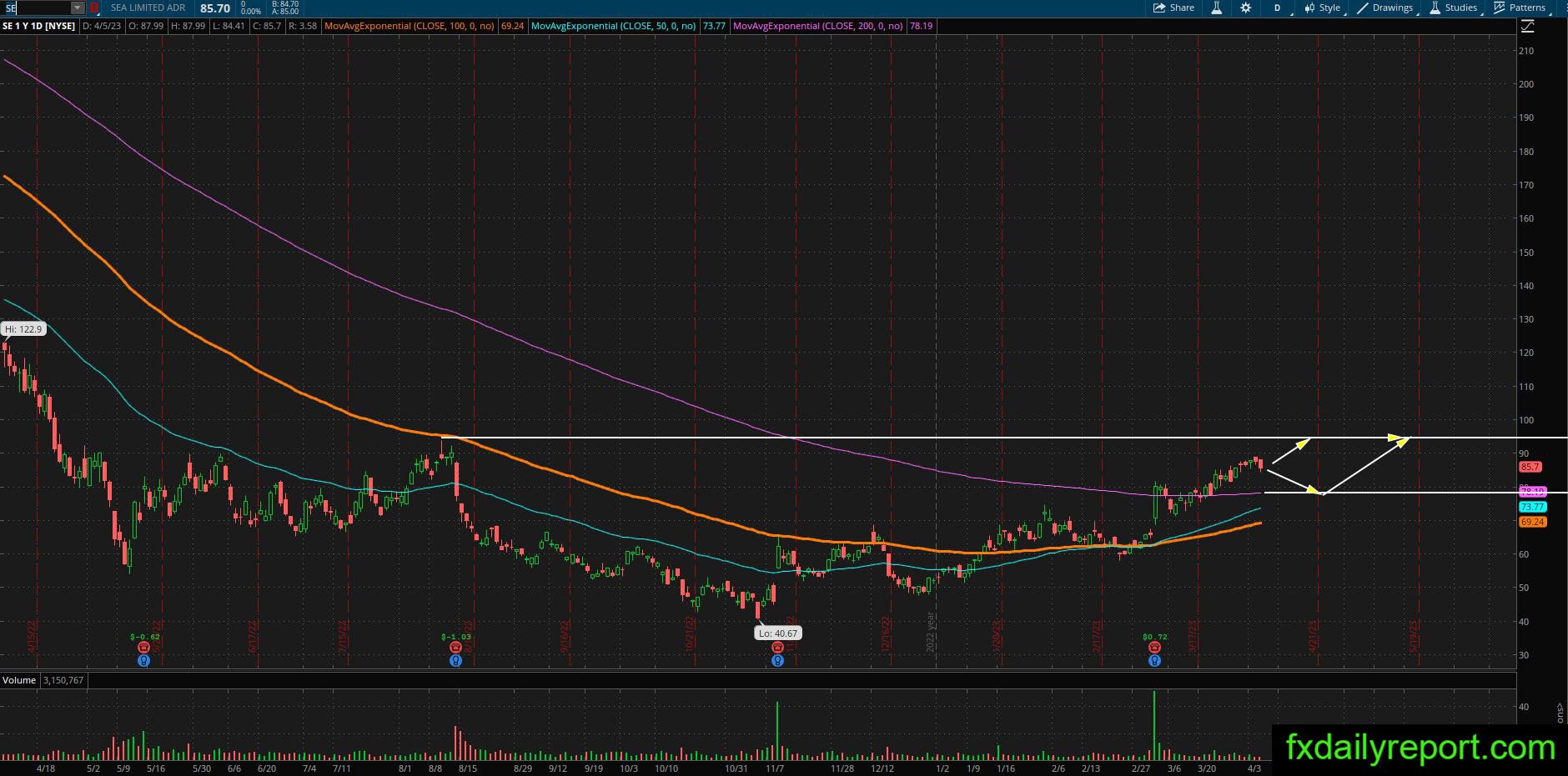1568x776 pixels.
Task: Click the SE symbol entry box
Action: (36, 8)
